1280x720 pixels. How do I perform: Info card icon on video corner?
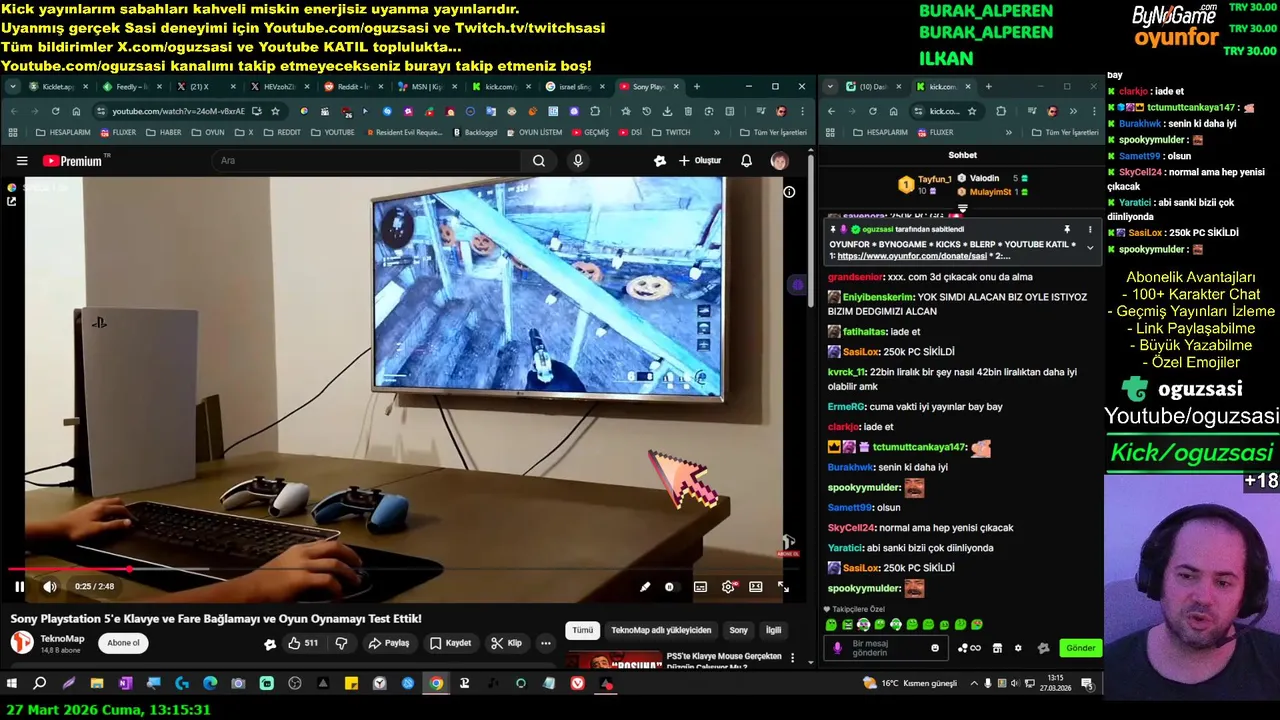[789, 192]
